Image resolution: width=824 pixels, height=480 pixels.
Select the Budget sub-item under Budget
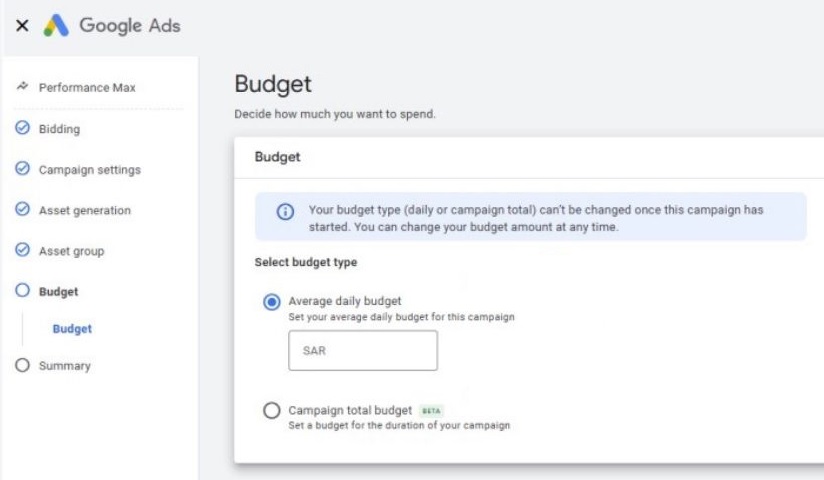(x=72, y=329)
